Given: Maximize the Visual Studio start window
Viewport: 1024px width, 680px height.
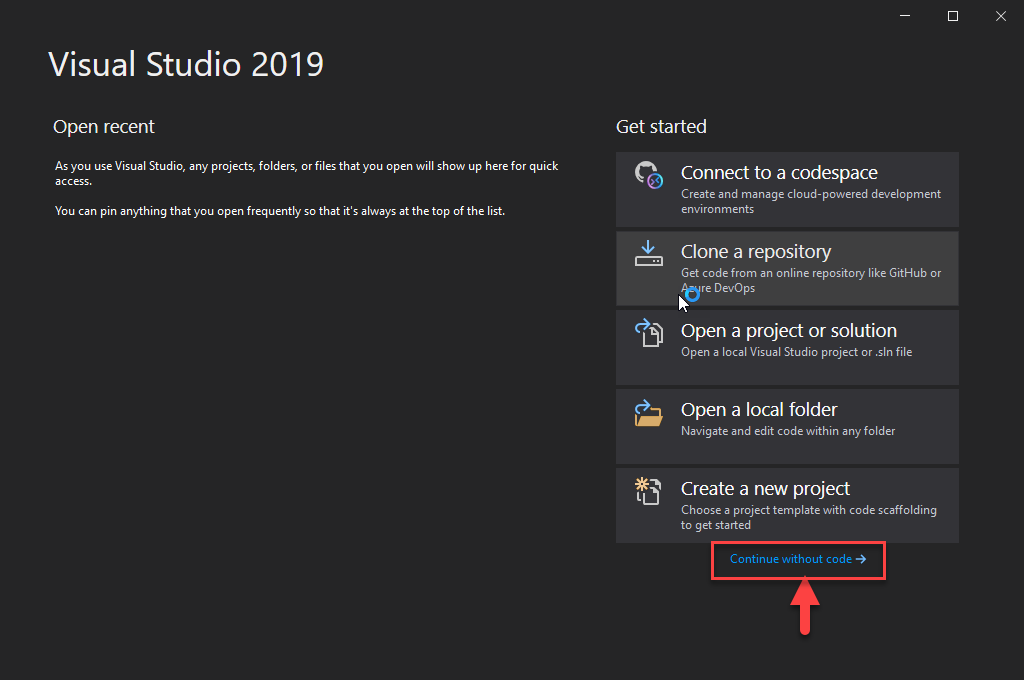Looking at the screenshot, I should click(x=953, y=16).
